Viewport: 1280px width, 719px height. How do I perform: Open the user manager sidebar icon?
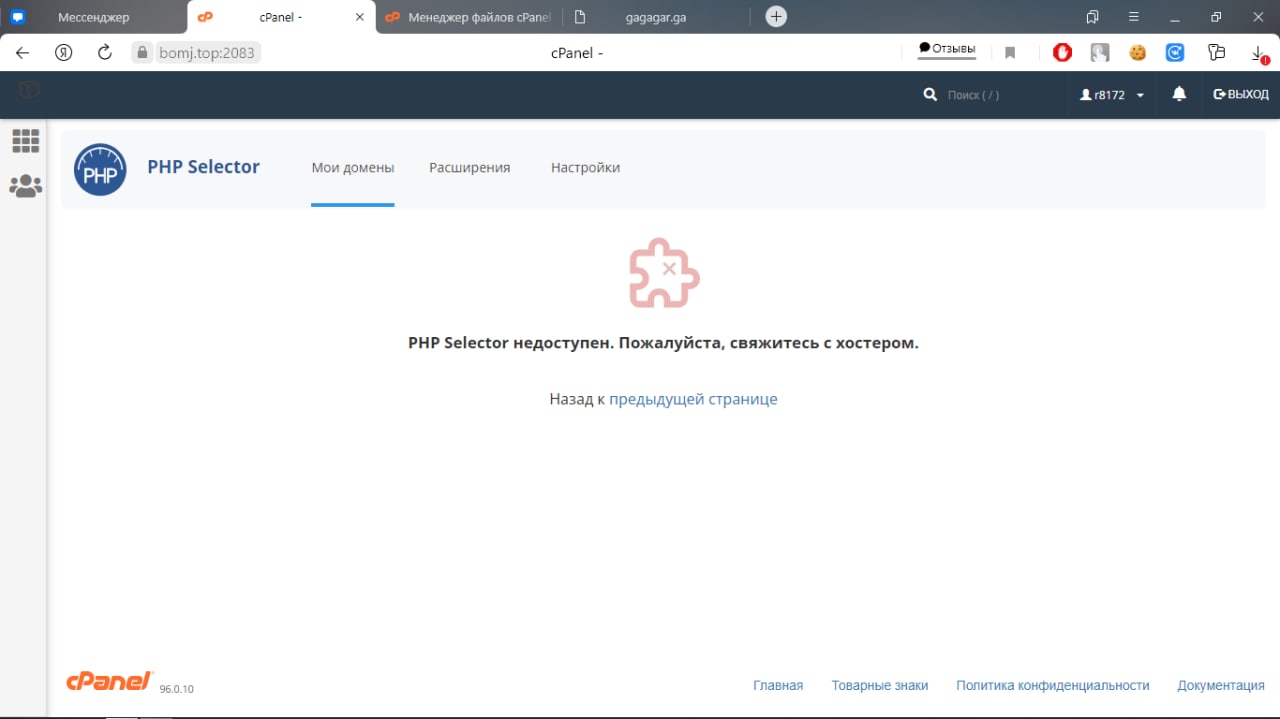[x=26, y=186]
